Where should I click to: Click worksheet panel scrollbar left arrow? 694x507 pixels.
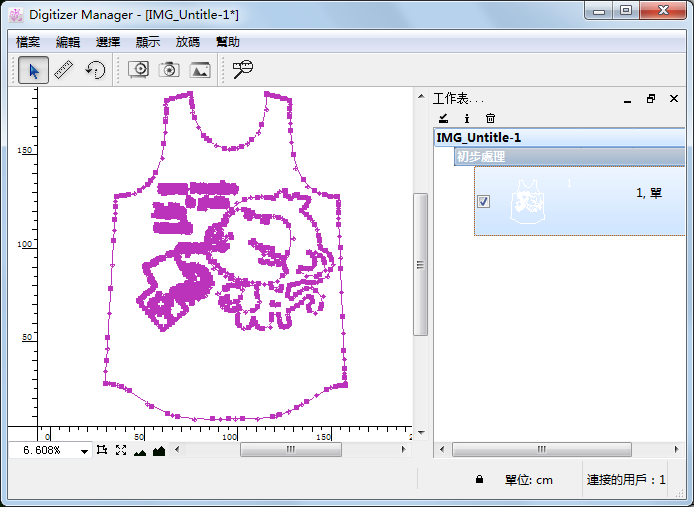441,449
